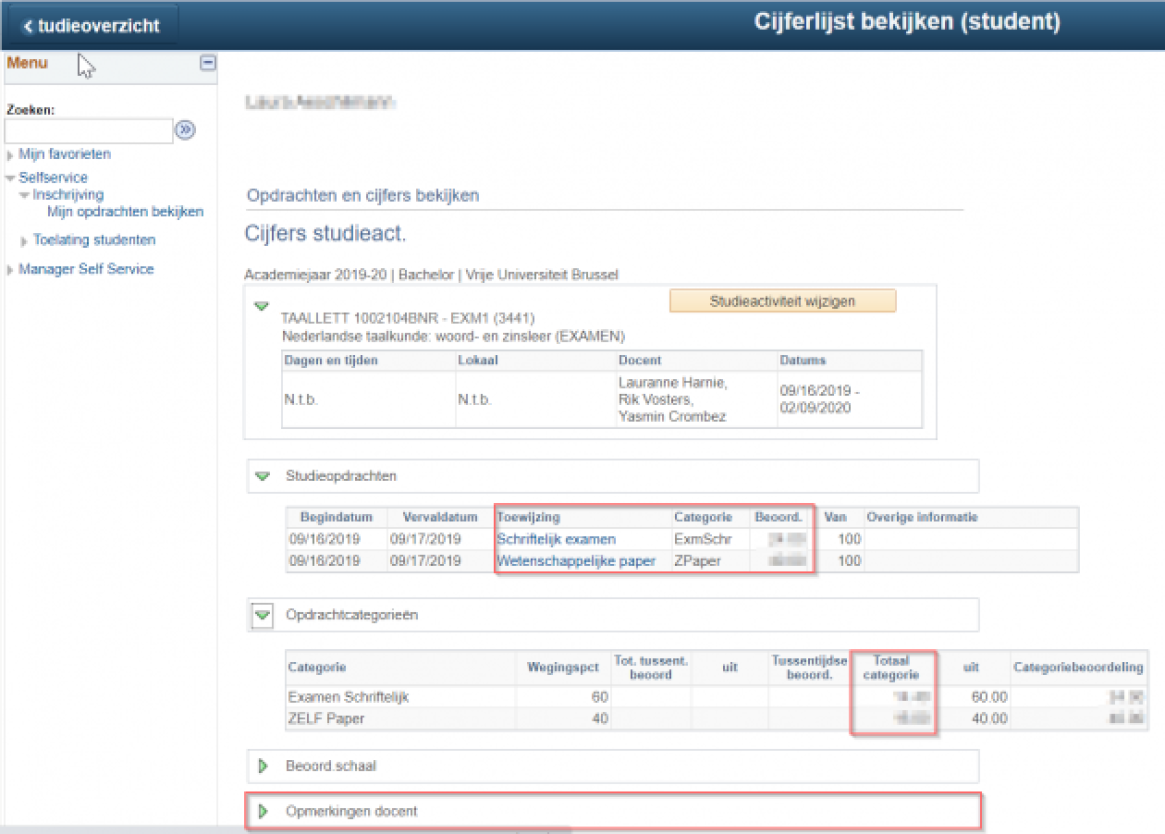Collapse the Menu panel with minus icon
The height and width of the screenshot is (834, 1165).
(x=207, y=63)
